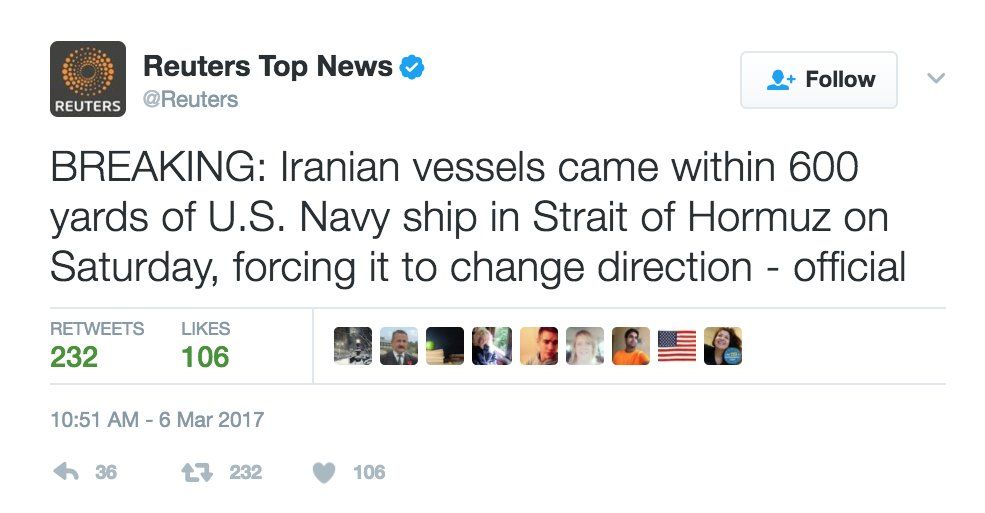The height and width of the screenshot is (513, 985).
Task: View the 106 likes list
Action: tap(205, 356)
